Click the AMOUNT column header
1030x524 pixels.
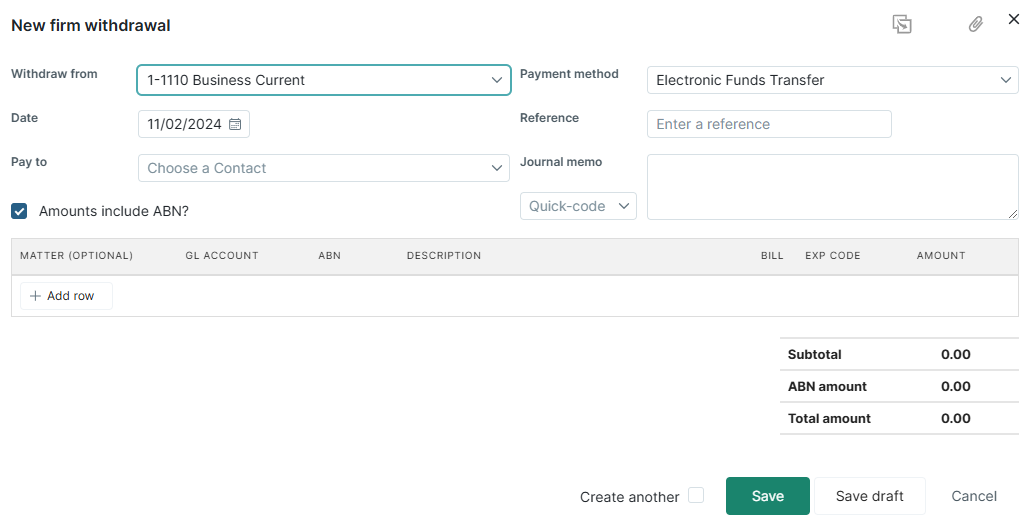pos(941,255)
